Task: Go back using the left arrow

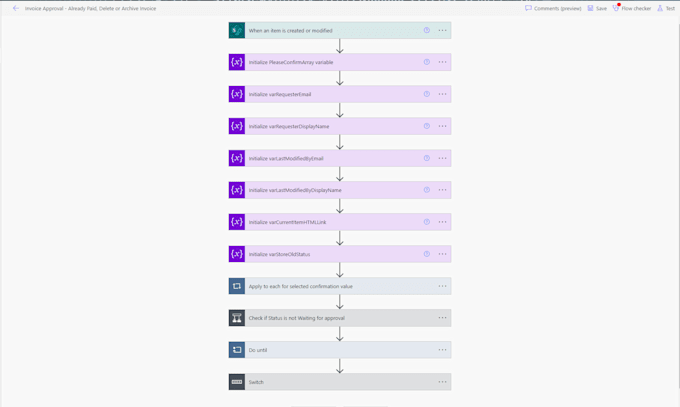Action: [16, 8]
